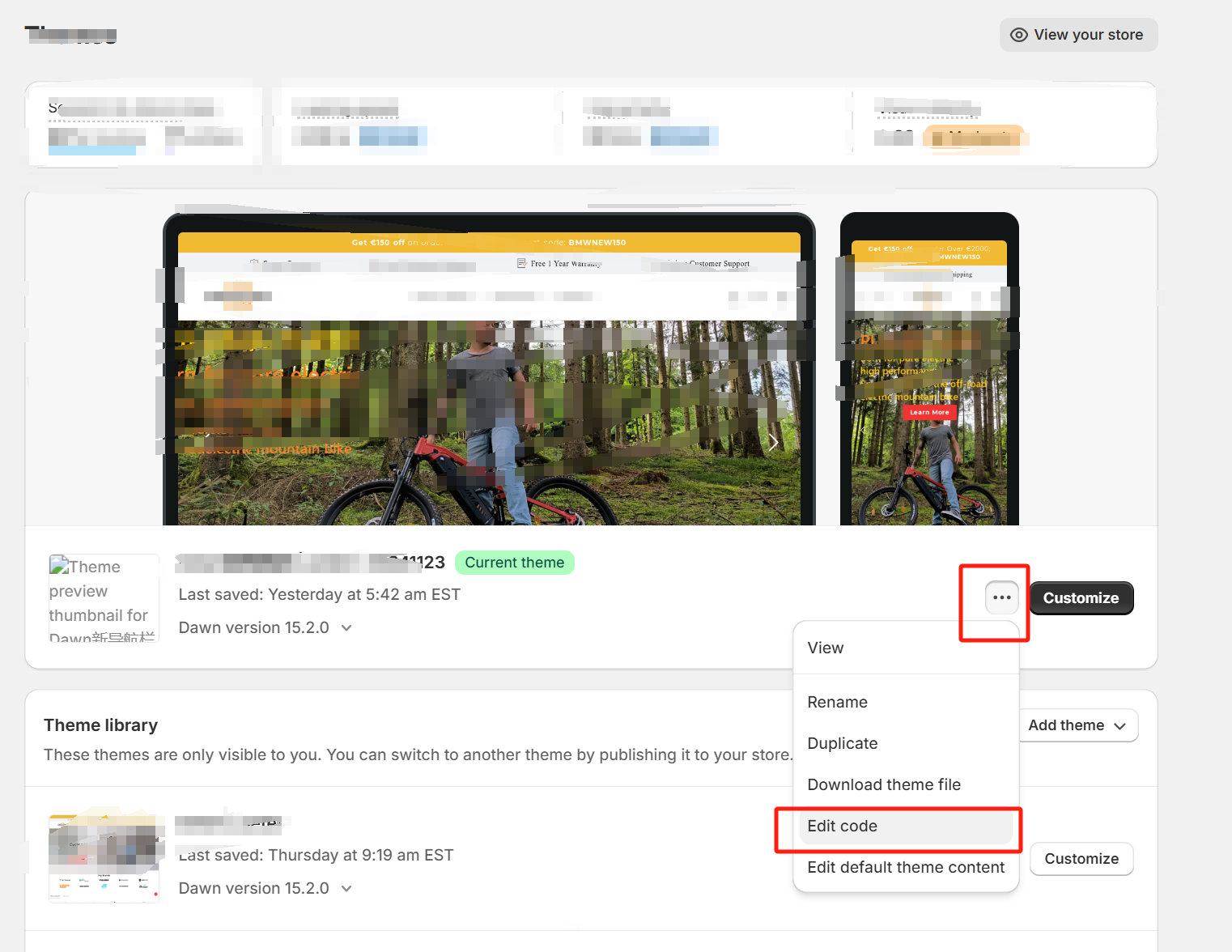Click the desktop theme preview image
1232x952 pixels.
click(x=489, y=369)
